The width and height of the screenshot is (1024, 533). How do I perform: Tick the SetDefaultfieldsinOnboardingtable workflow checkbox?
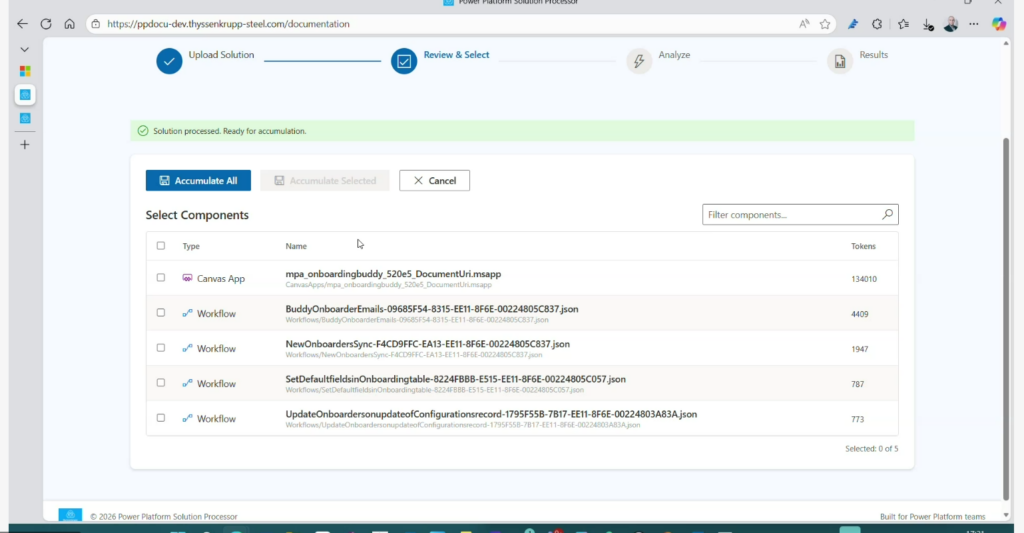point(161,383)
